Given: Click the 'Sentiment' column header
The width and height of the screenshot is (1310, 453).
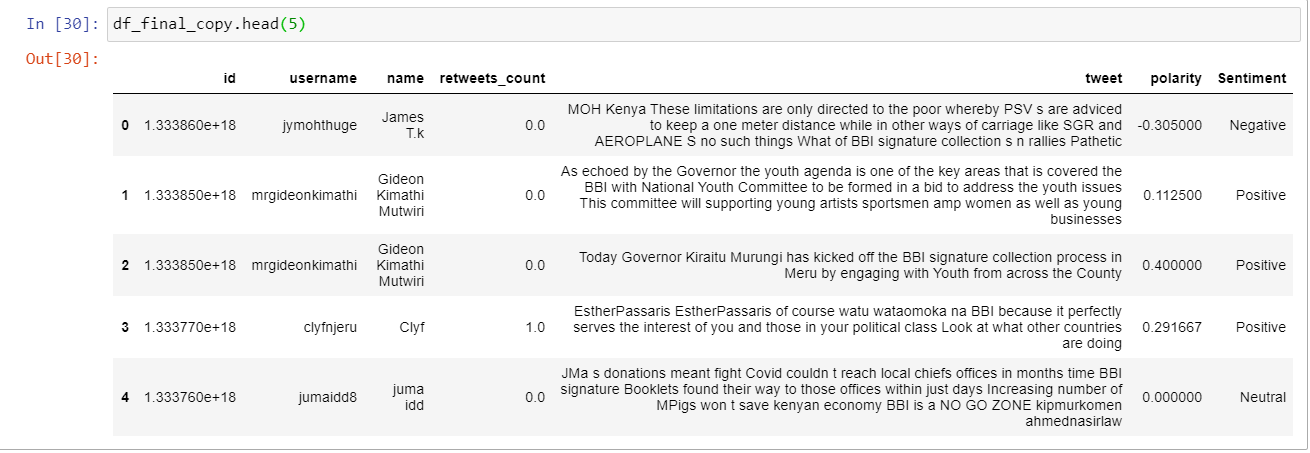Looking at the screenshot, I should tap(1251, 78).
